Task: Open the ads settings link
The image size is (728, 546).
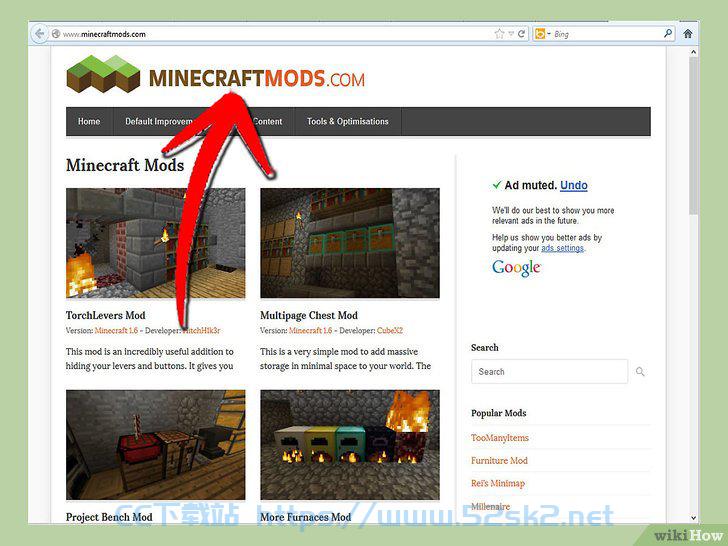Action: tap(562, 248)
